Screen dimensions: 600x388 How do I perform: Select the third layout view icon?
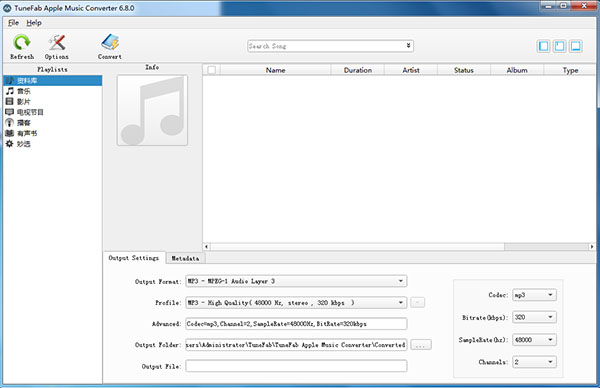point(576,46)
